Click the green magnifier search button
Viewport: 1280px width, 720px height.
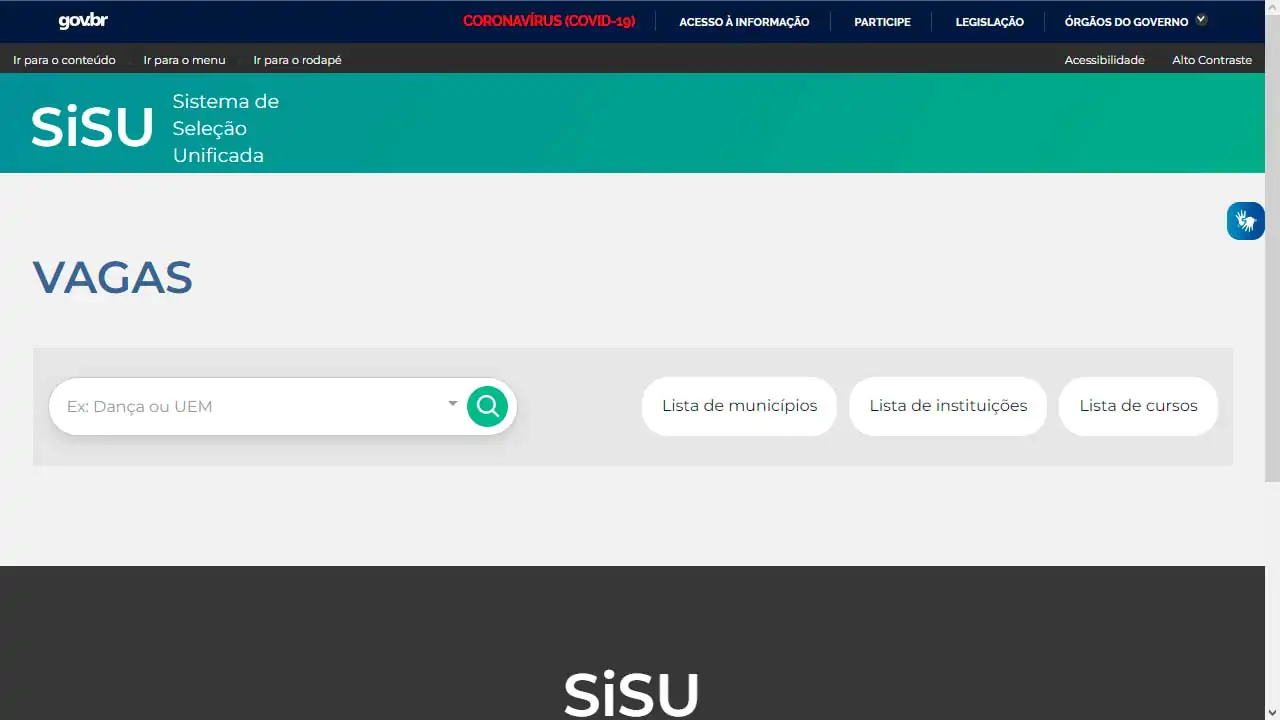(487, 406)
